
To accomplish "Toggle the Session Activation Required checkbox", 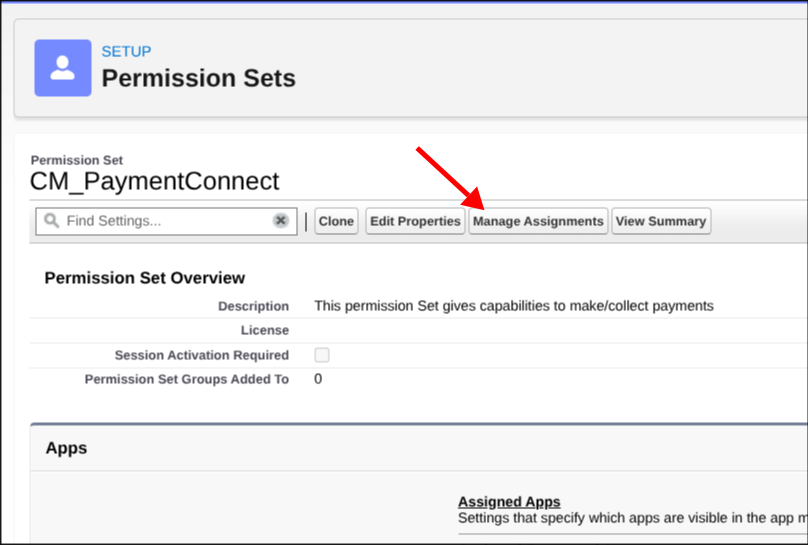I will click(x=322, y=355).
